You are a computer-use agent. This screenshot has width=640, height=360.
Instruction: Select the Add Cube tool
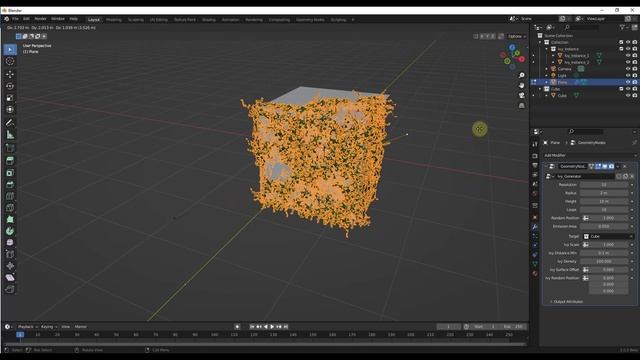click(x=10, y=148)
